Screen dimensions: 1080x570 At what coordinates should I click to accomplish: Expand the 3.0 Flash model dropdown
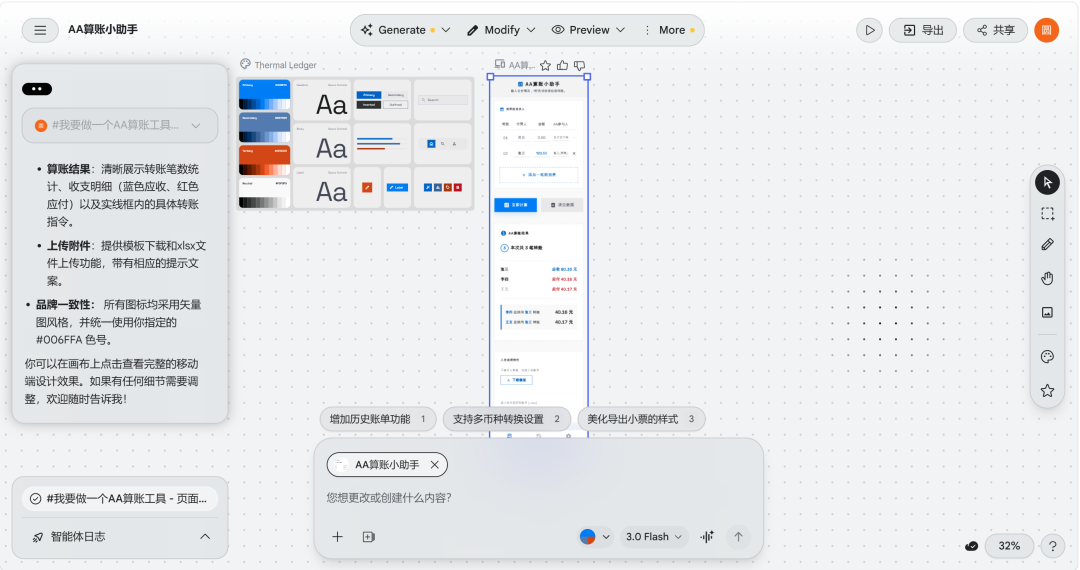point(655,537)
